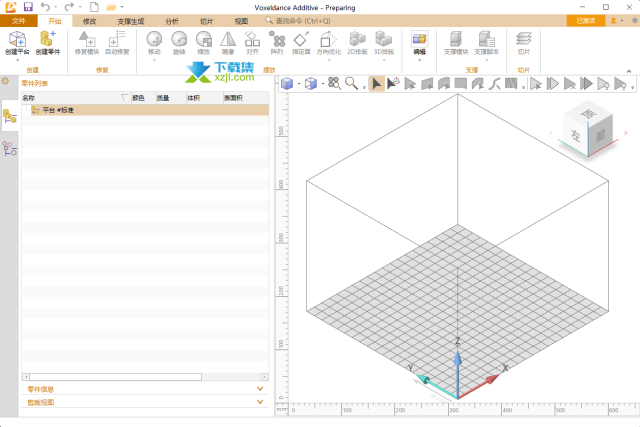640x427 pixels.
Task: Switch to the 支撑生成 ribbon tab
Action: (131, 21)
